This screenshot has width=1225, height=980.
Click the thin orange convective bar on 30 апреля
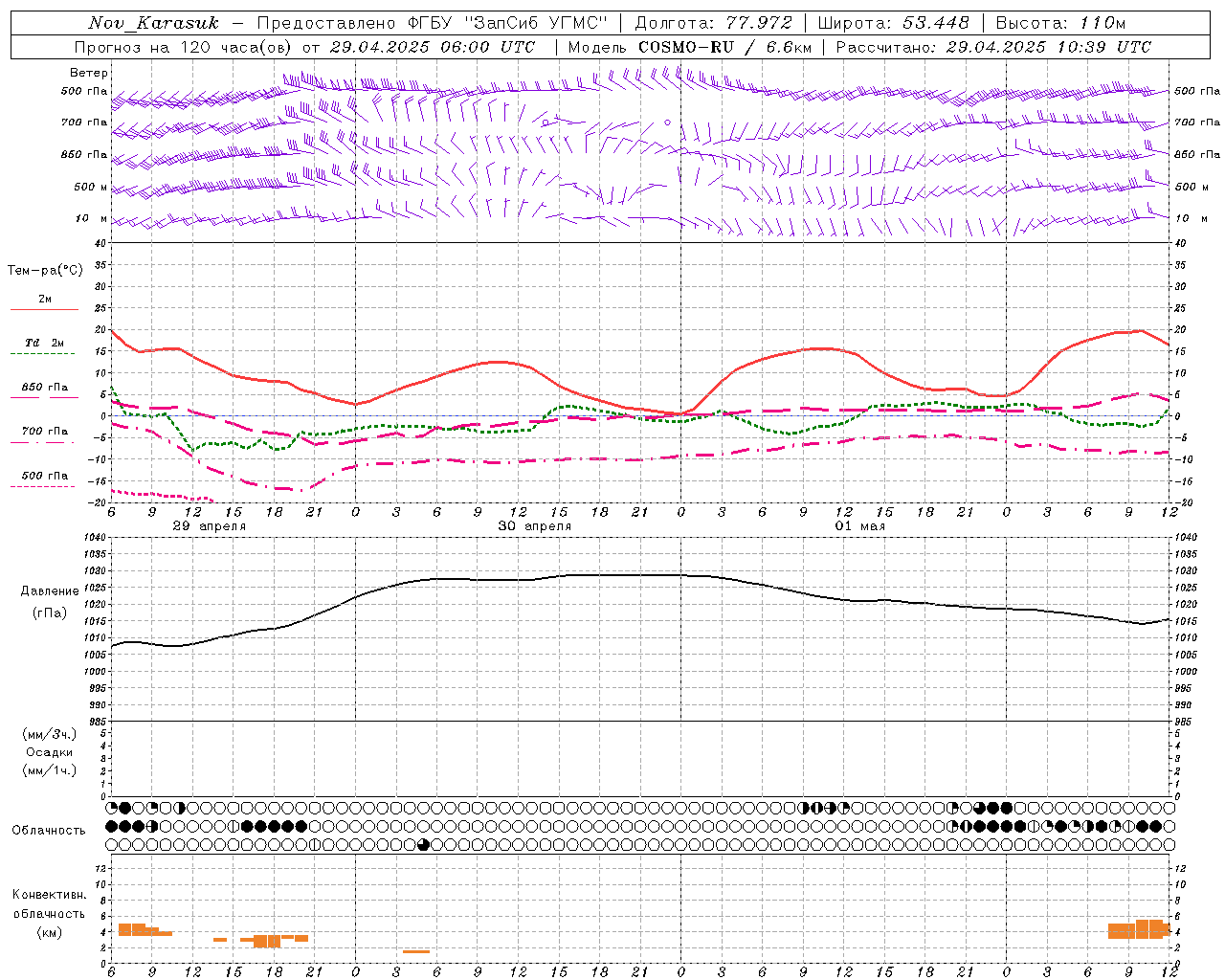point(416,951)
